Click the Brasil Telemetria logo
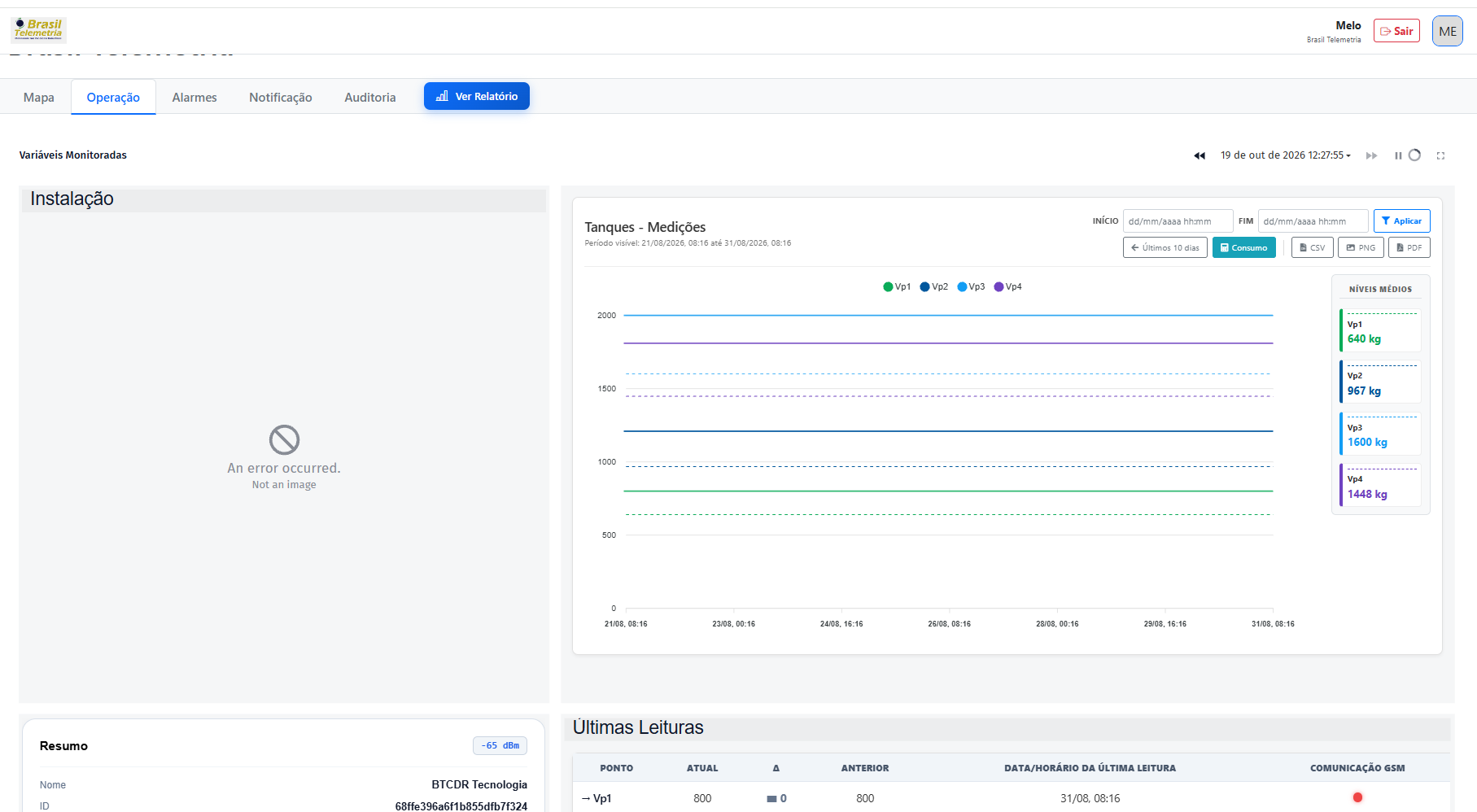The width and height of the screenshot is (1477, 812). [38, 29]
